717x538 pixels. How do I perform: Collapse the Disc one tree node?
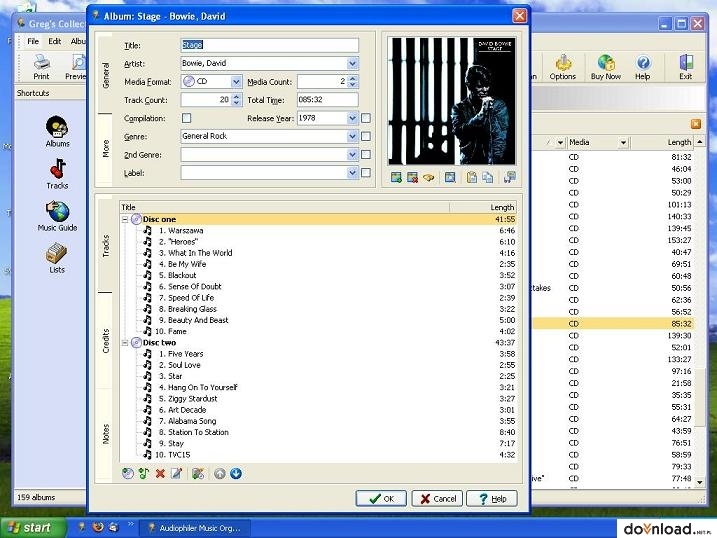pos(125,219)
